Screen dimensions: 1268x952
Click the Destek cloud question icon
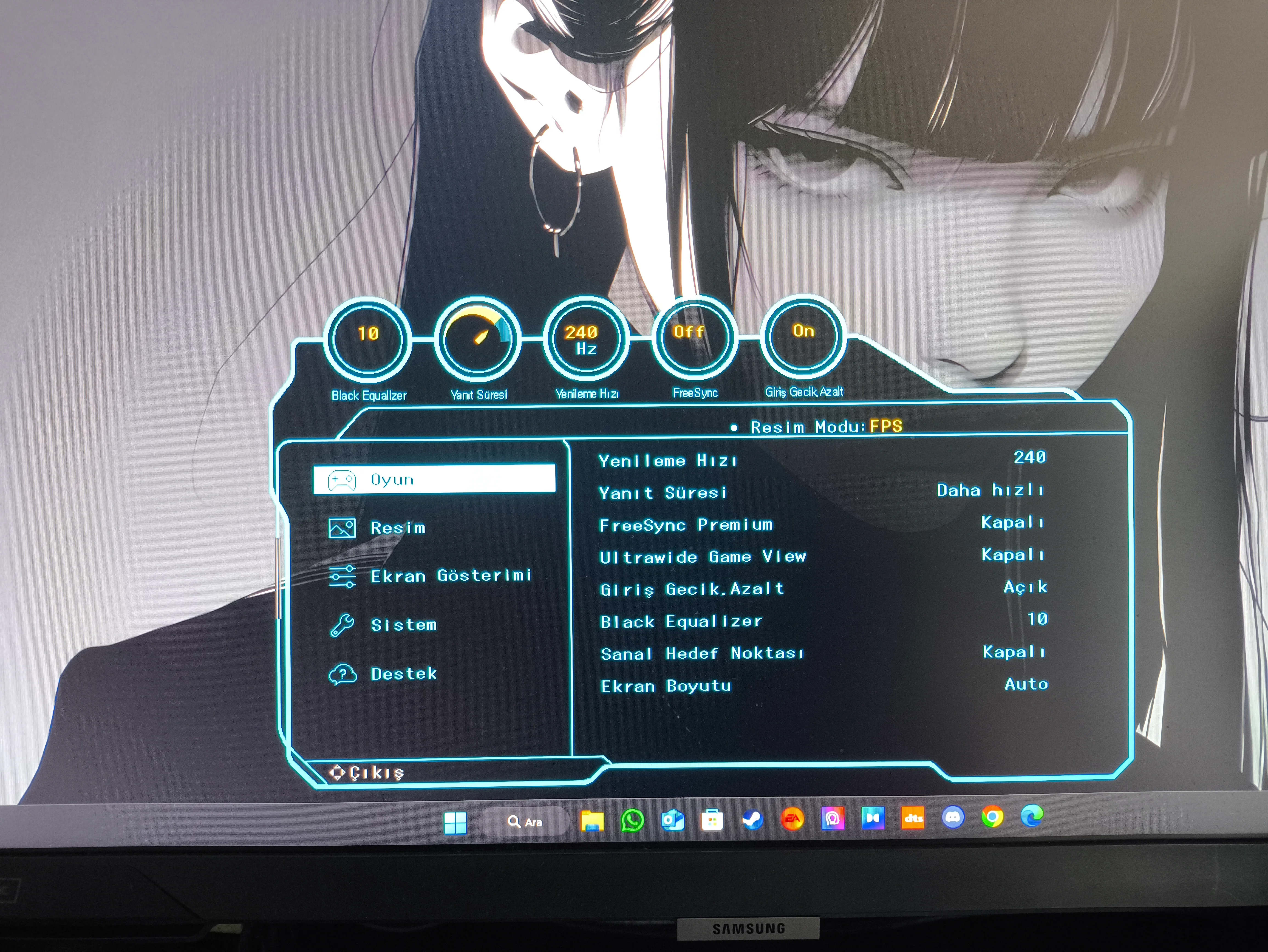pos(342,674)
